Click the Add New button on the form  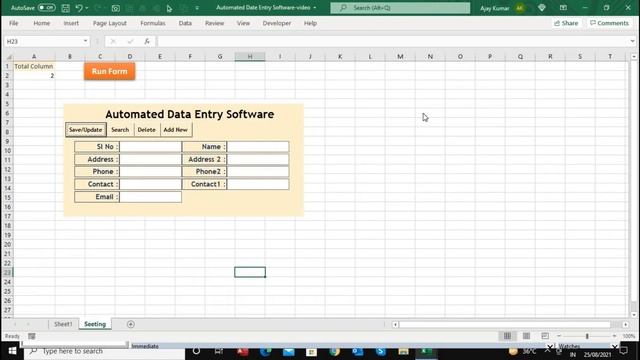point(176,130)
